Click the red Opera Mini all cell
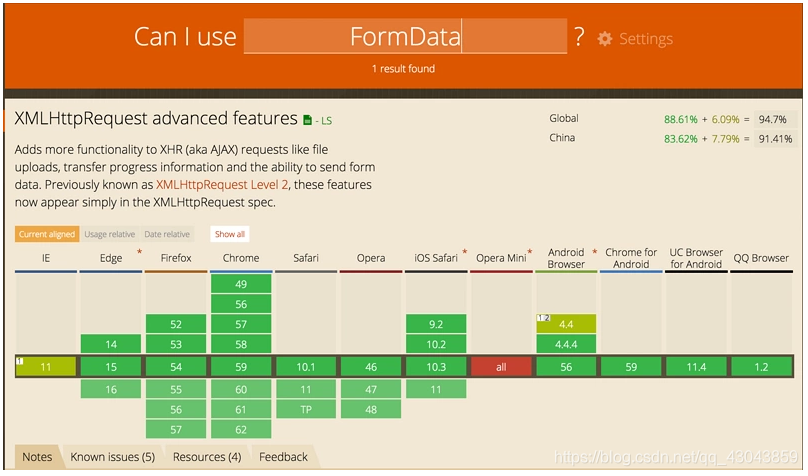Screen dimensions: 808x476 click(x=501, y=367)
